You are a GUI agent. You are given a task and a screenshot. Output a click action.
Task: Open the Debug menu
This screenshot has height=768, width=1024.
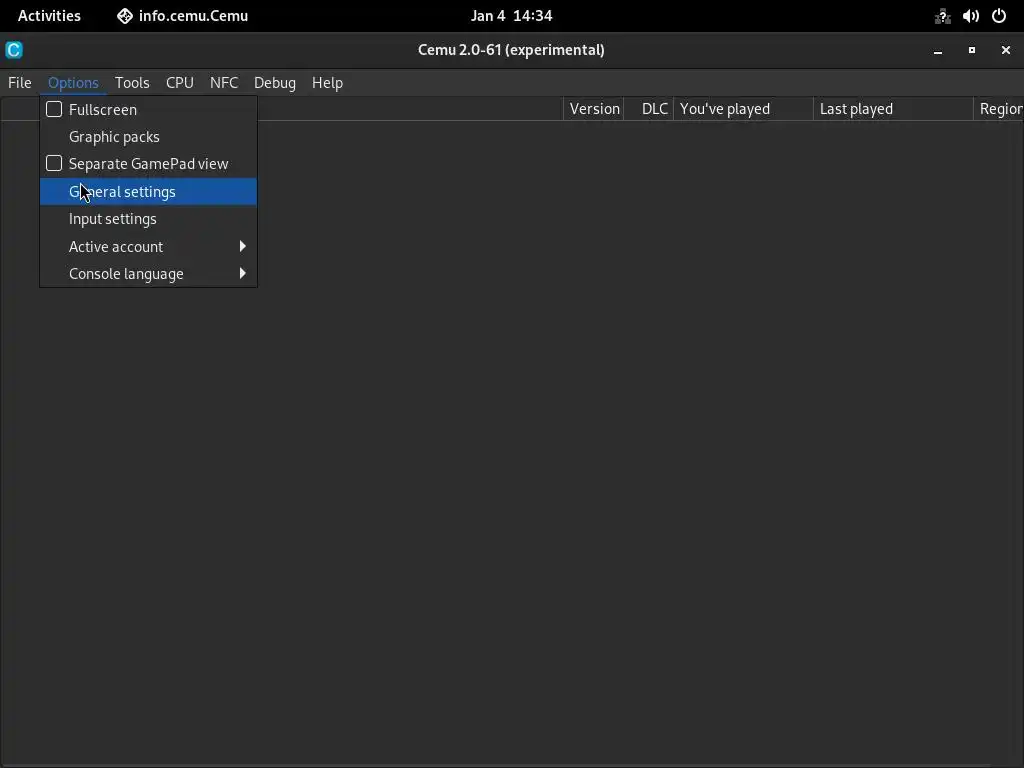275,83
